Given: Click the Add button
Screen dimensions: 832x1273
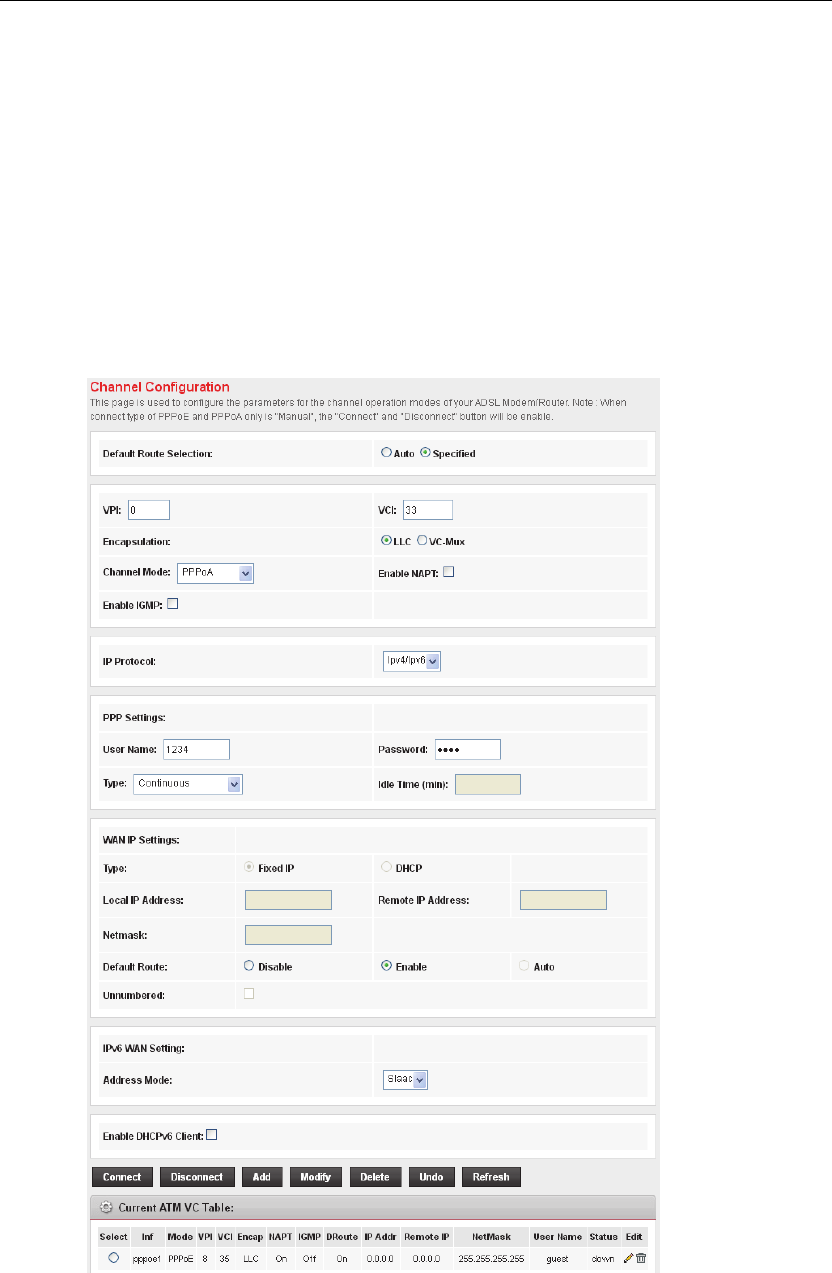Looking at the screenshot, I should click(261, 1177).
